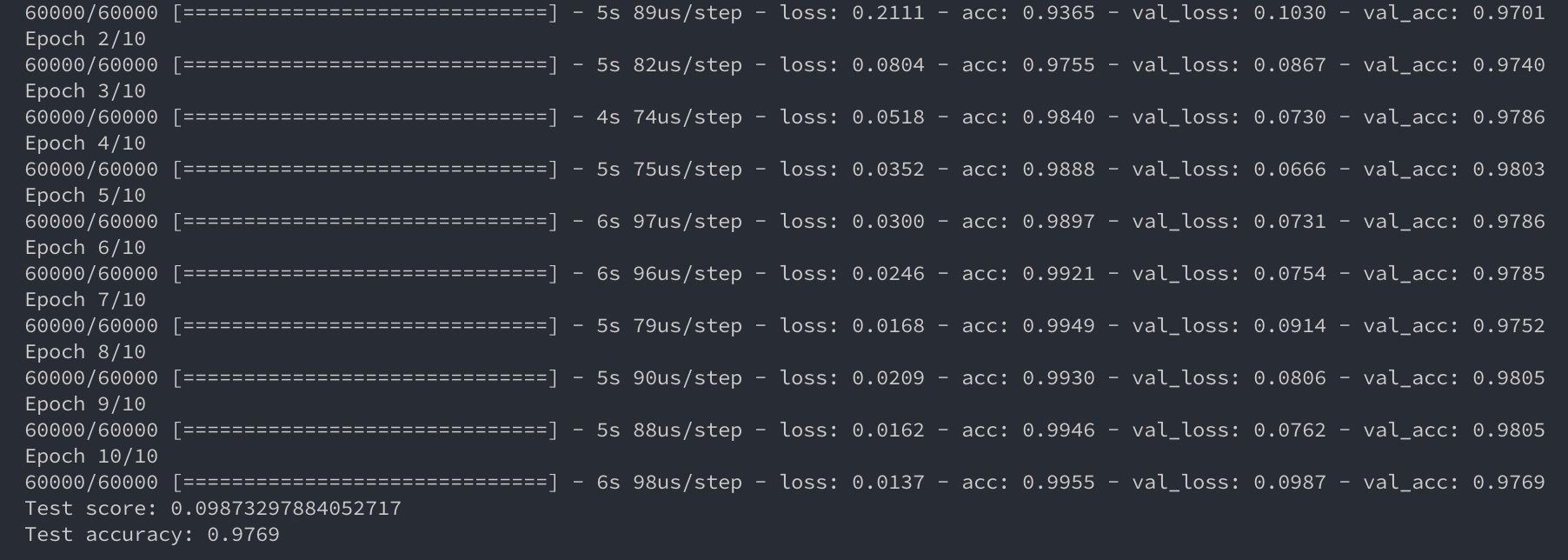This screenshot has height=560, width=1568.
Task: Click the Epoch 3/10 label
Action: [85, 91]
